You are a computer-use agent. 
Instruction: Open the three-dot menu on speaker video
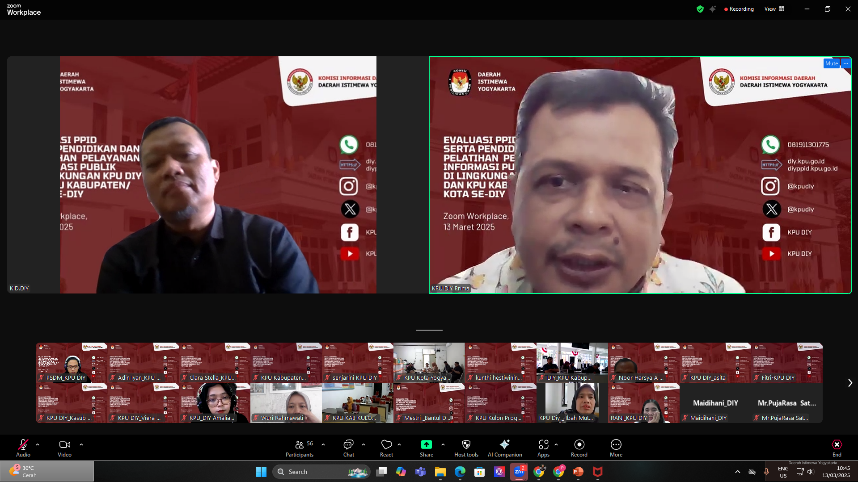845,63
